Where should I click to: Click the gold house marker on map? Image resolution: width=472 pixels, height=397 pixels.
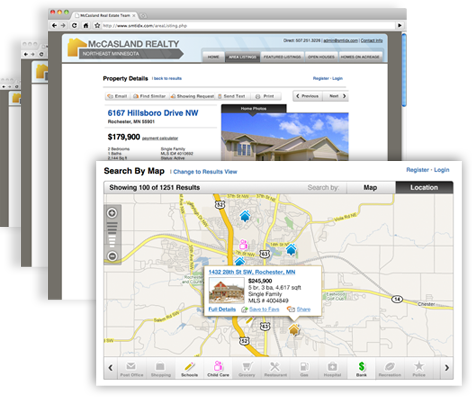click(x=294, y=329)
